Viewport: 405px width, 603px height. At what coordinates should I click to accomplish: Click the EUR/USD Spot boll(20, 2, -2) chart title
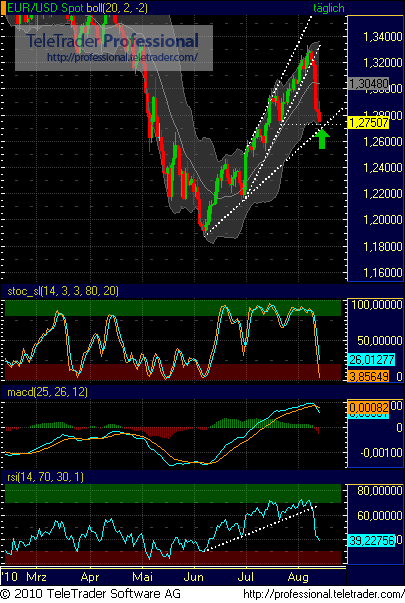coord(77,8)
